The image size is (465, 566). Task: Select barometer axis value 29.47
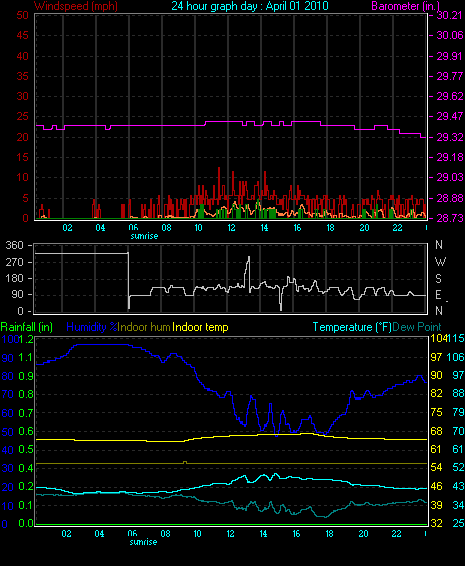pos(449,116)
